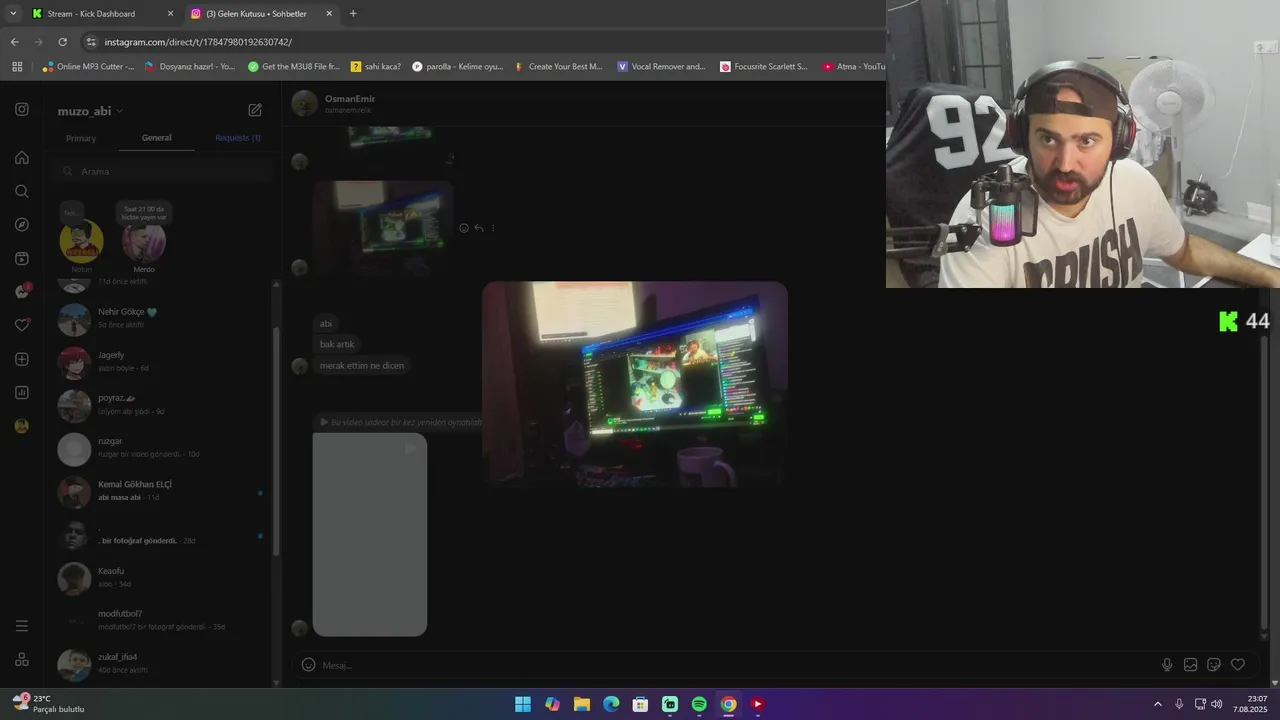Open a new browser tab with the plus button
This screenshot has width=1280, height=720.
click(353, 14)
